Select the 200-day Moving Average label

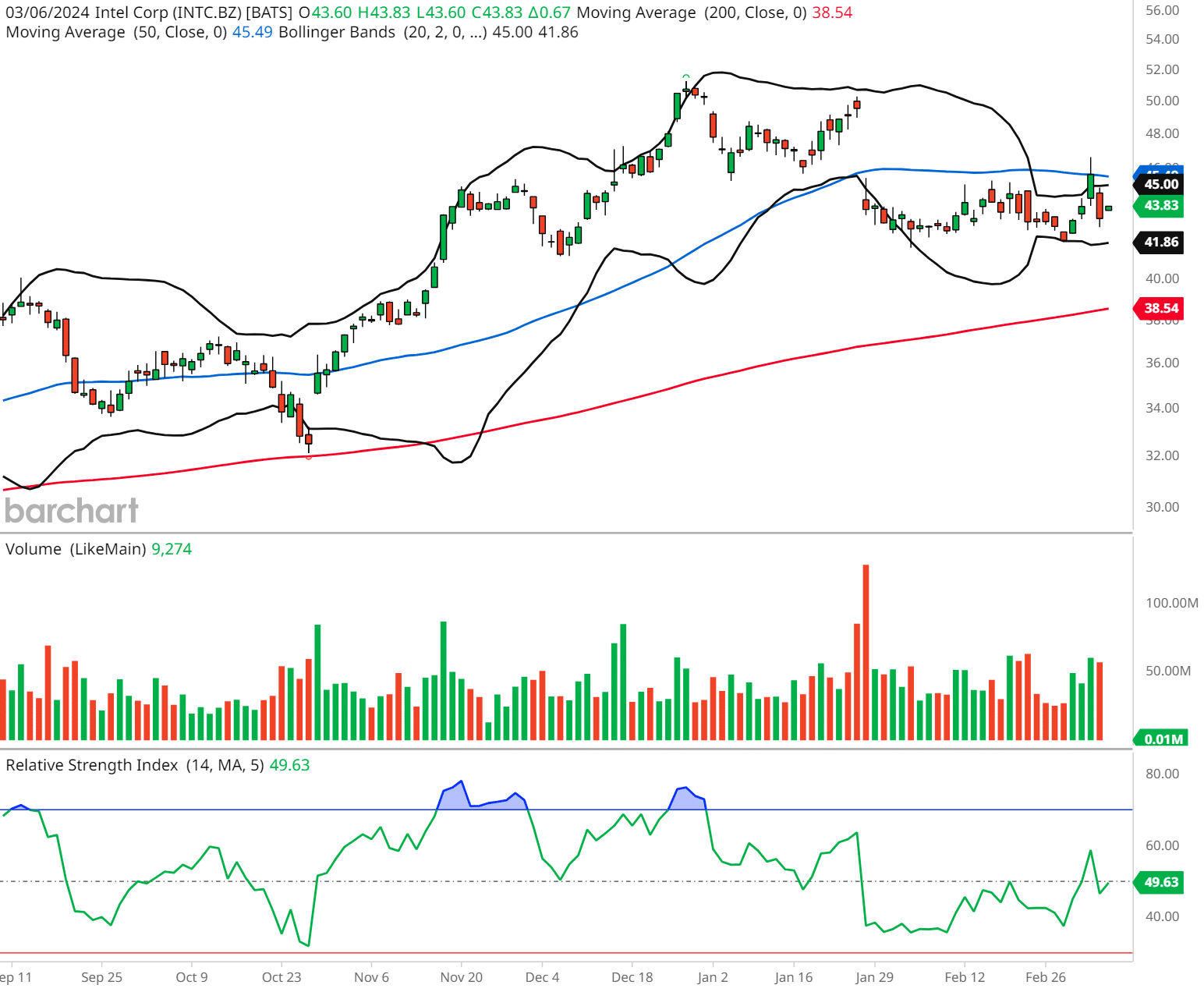692,12
